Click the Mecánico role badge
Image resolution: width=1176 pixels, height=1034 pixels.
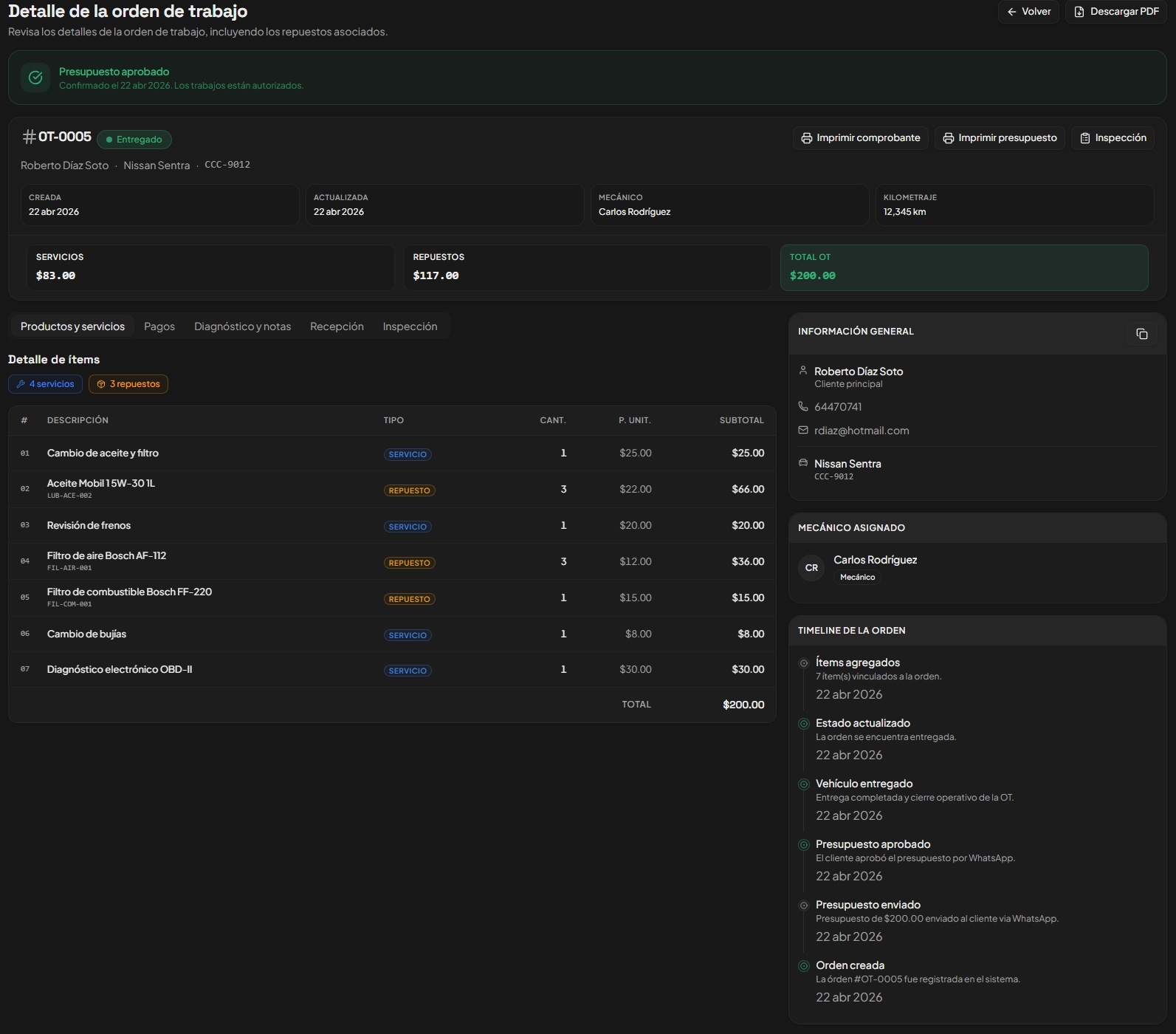[857, 578]
